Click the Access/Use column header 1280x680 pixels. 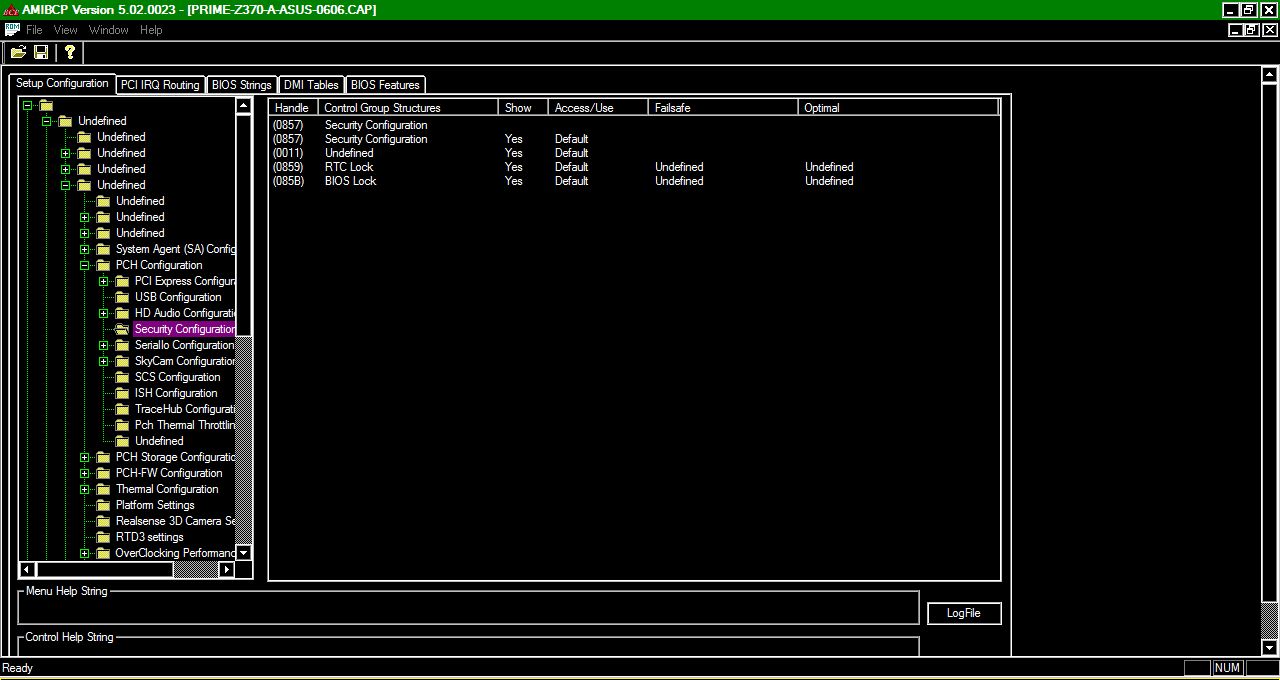pyautogui.click(x=598, y=107)
